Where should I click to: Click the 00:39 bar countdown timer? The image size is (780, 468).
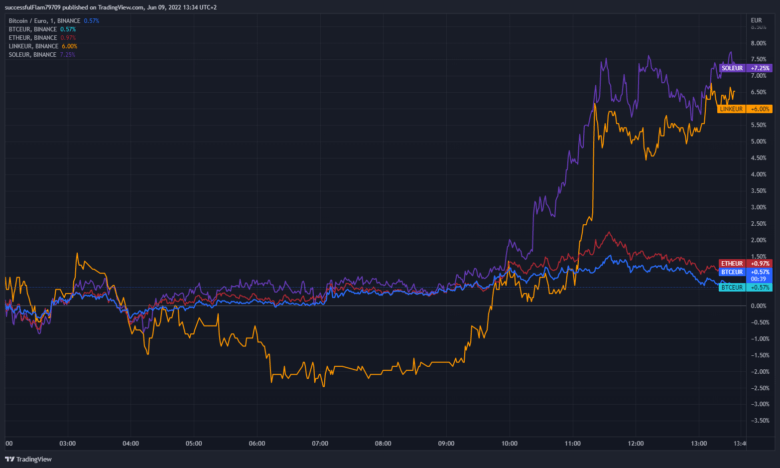758,279
